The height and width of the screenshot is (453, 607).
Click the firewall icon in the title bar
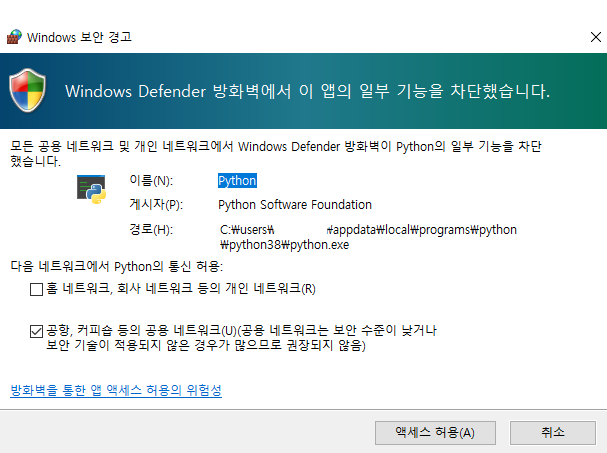(14, 37)
